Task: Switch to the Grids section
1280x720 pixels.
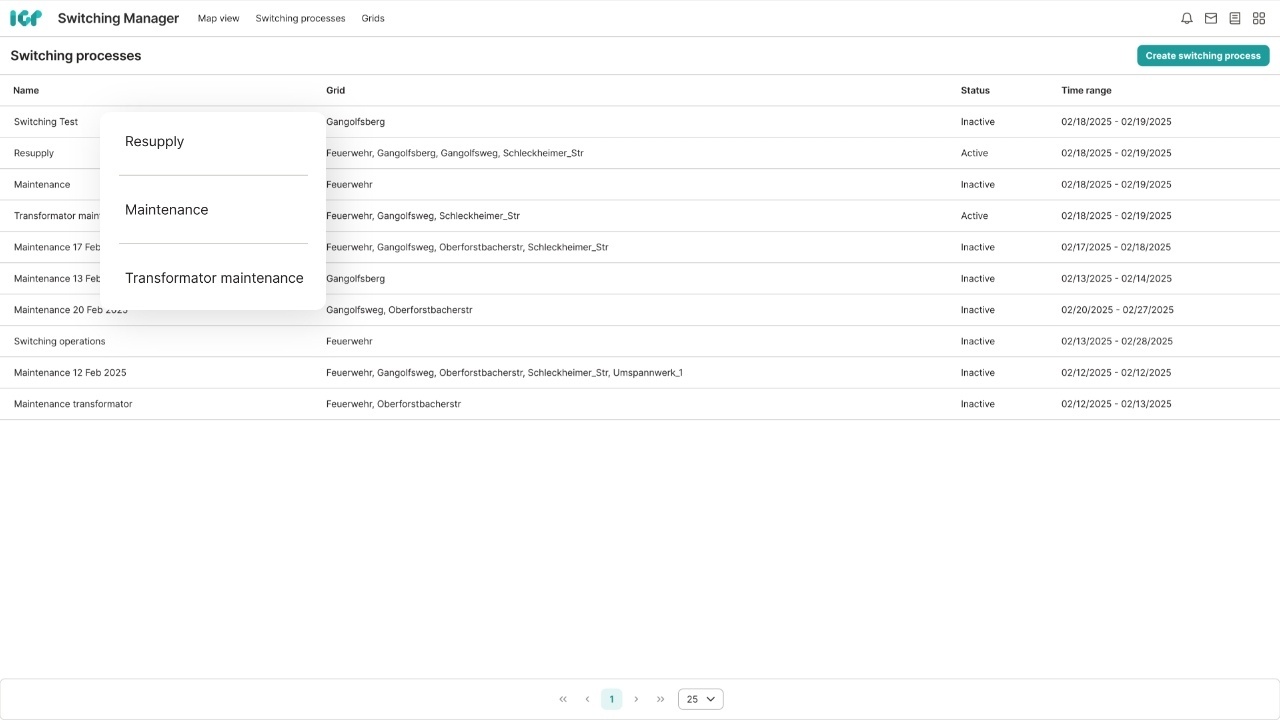Action: tap(372, 18)
